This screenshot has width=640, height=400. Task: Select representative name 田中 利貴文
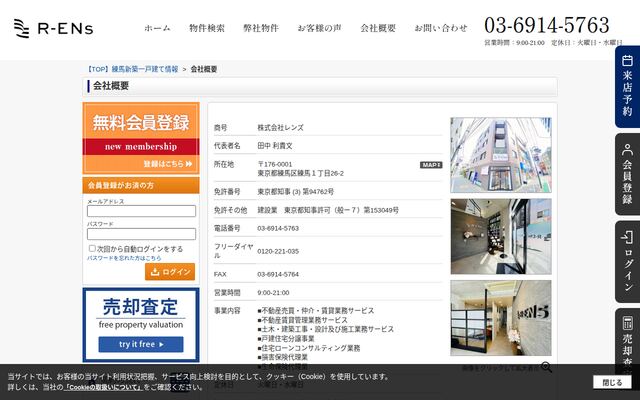point(275,146)
